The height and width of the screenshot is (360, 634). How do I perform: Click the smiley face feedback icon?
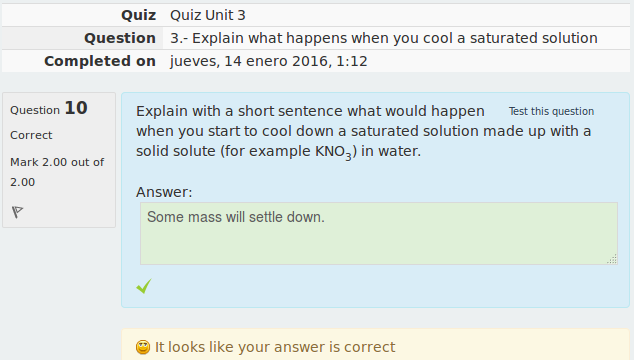point(143,347)
